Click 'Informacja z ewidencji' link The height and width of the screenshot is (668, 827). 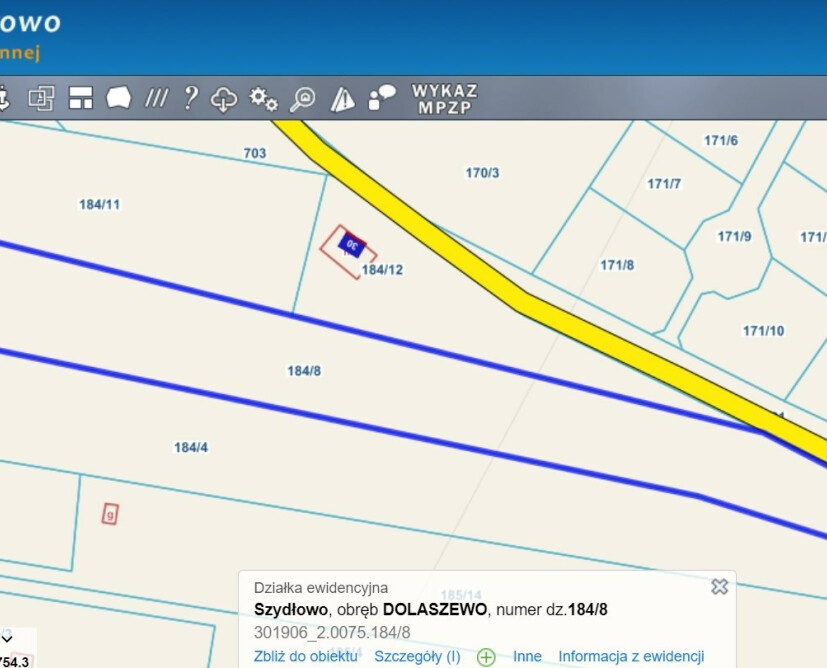click(631, 657)
